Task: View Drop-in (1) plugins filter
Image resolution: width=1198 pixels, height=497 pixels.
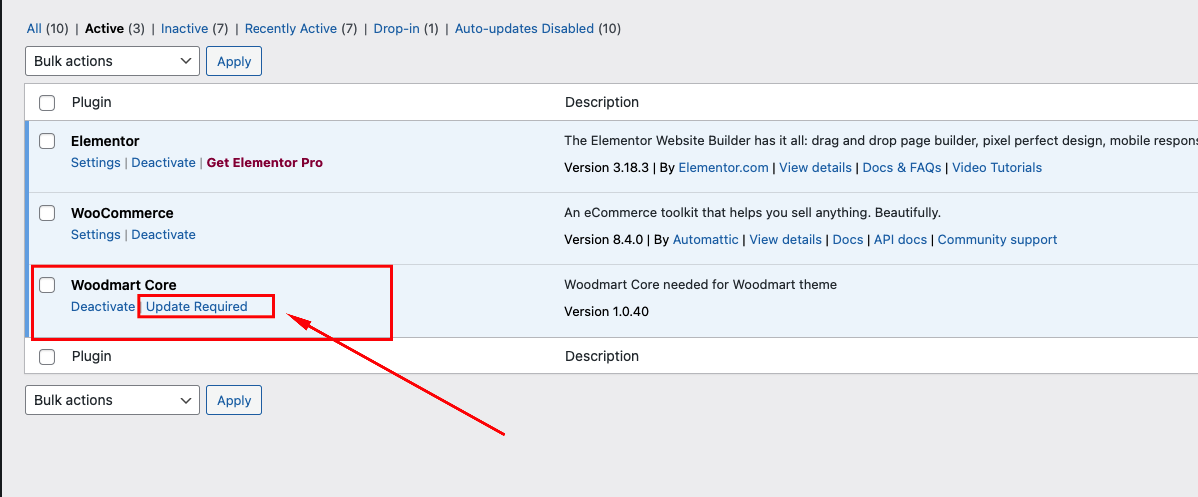Action: tap(406, 28)
